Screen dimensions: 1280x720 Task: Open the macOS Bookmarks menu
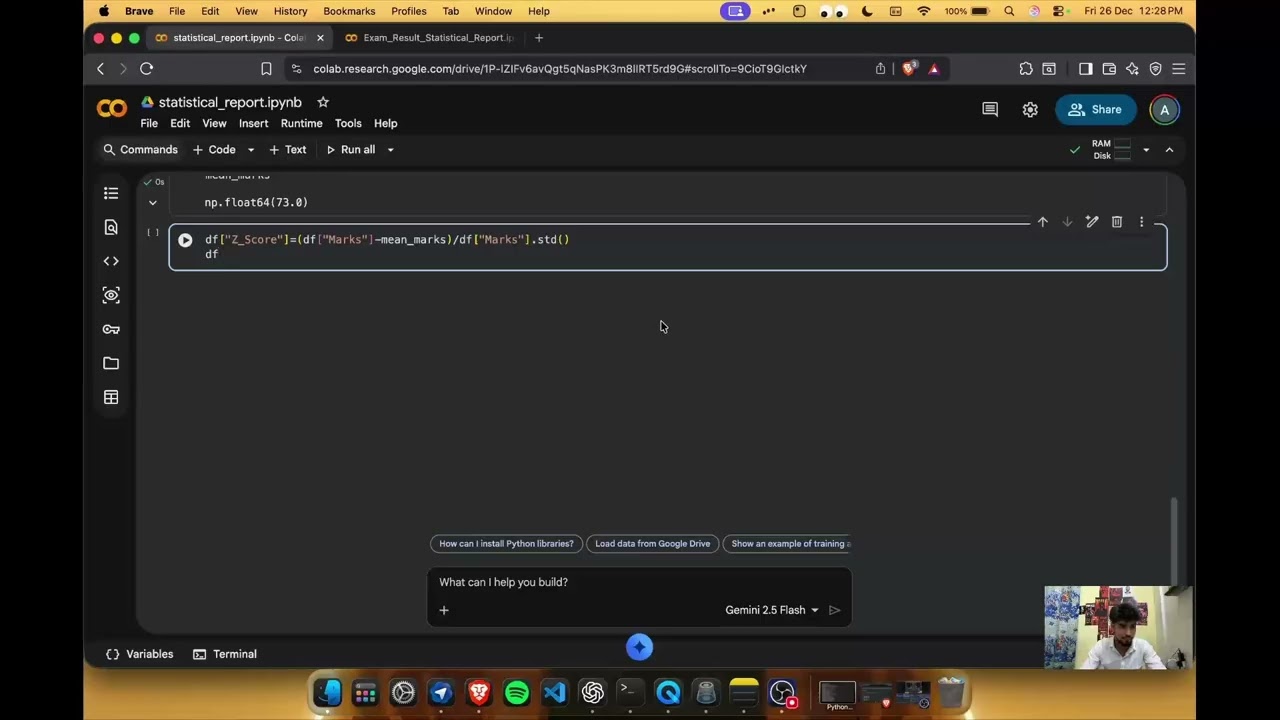[x=349, y=11]
